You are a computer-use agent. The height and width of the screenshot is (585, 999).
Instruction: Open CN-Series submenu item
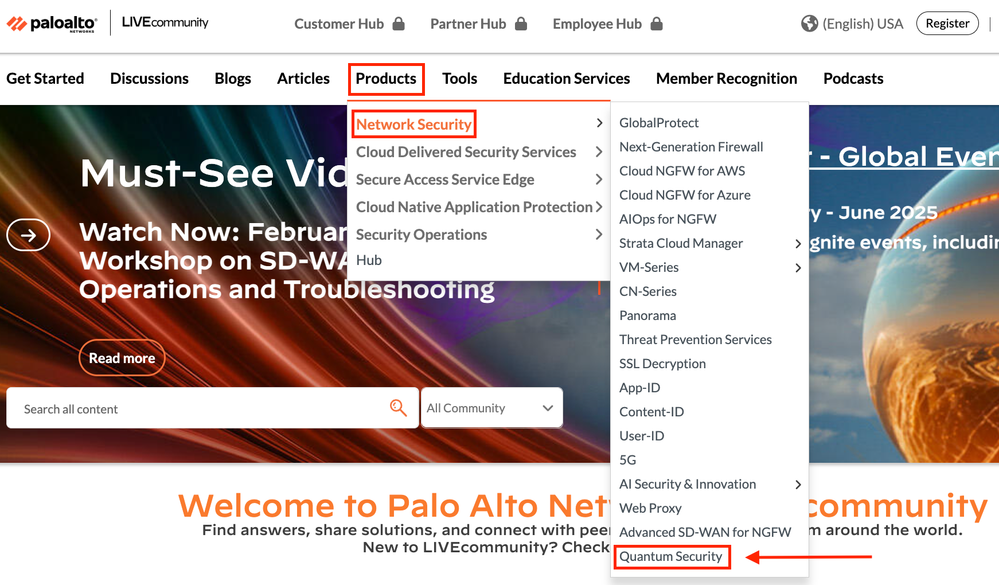[x=648, y=291]
